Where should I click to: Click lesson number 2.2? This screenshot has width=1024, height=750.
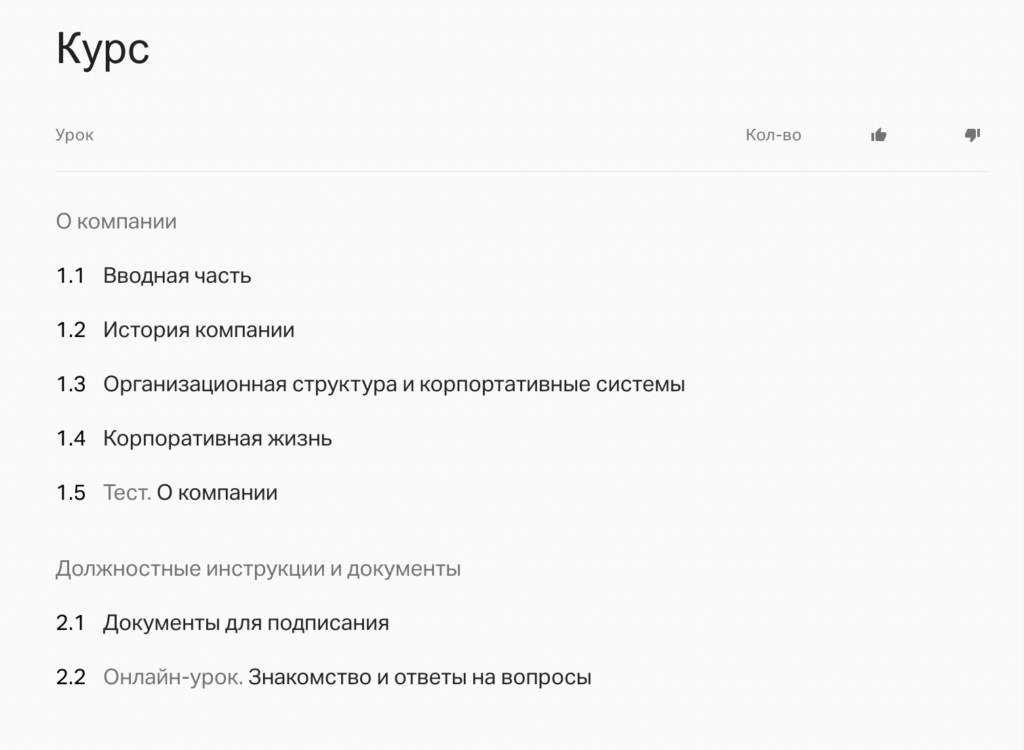click(x=71, y=677)
